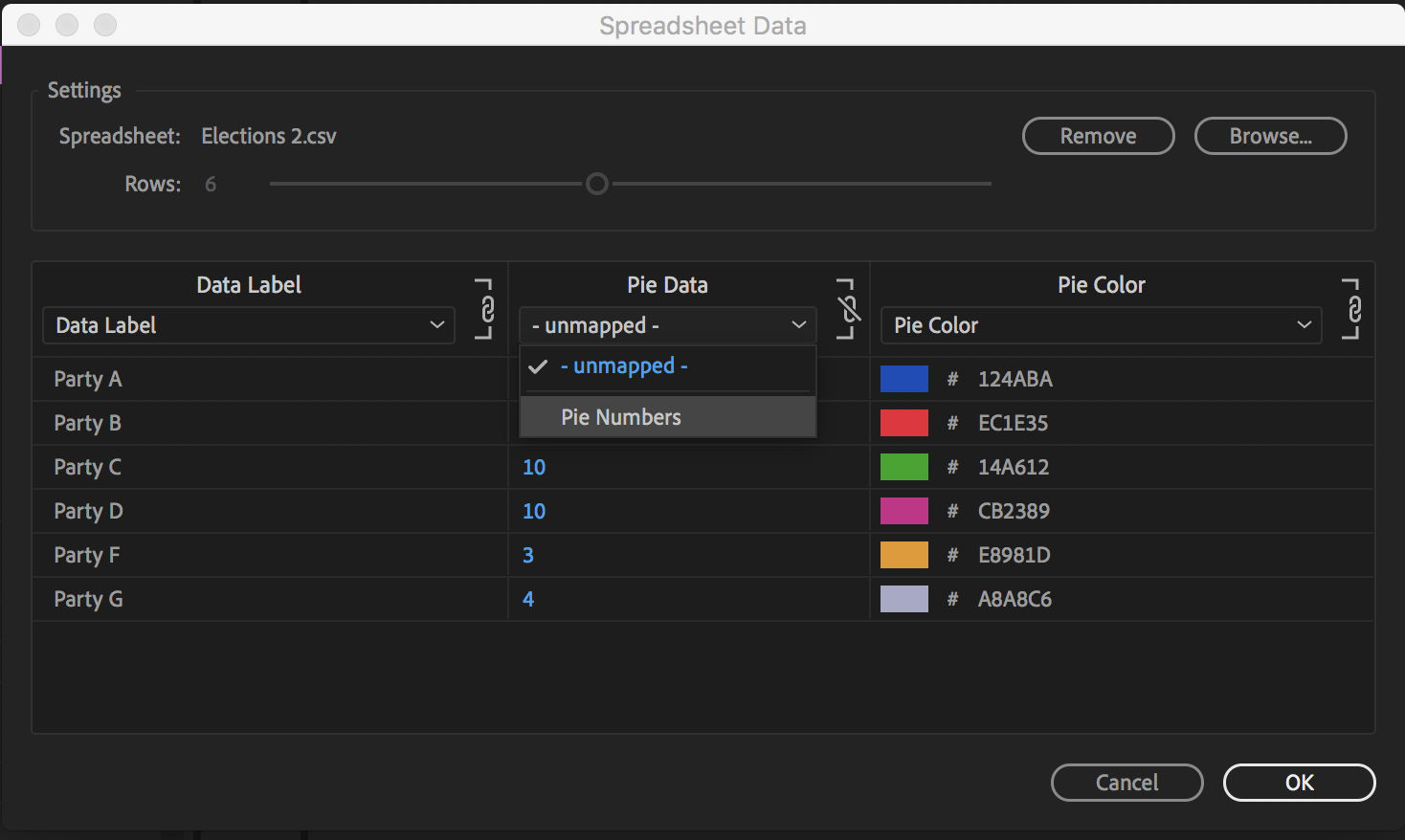This screenshot has height=840, width=1405.
Task: Click Party A's blue color swatch
Action: click(903, 378)
